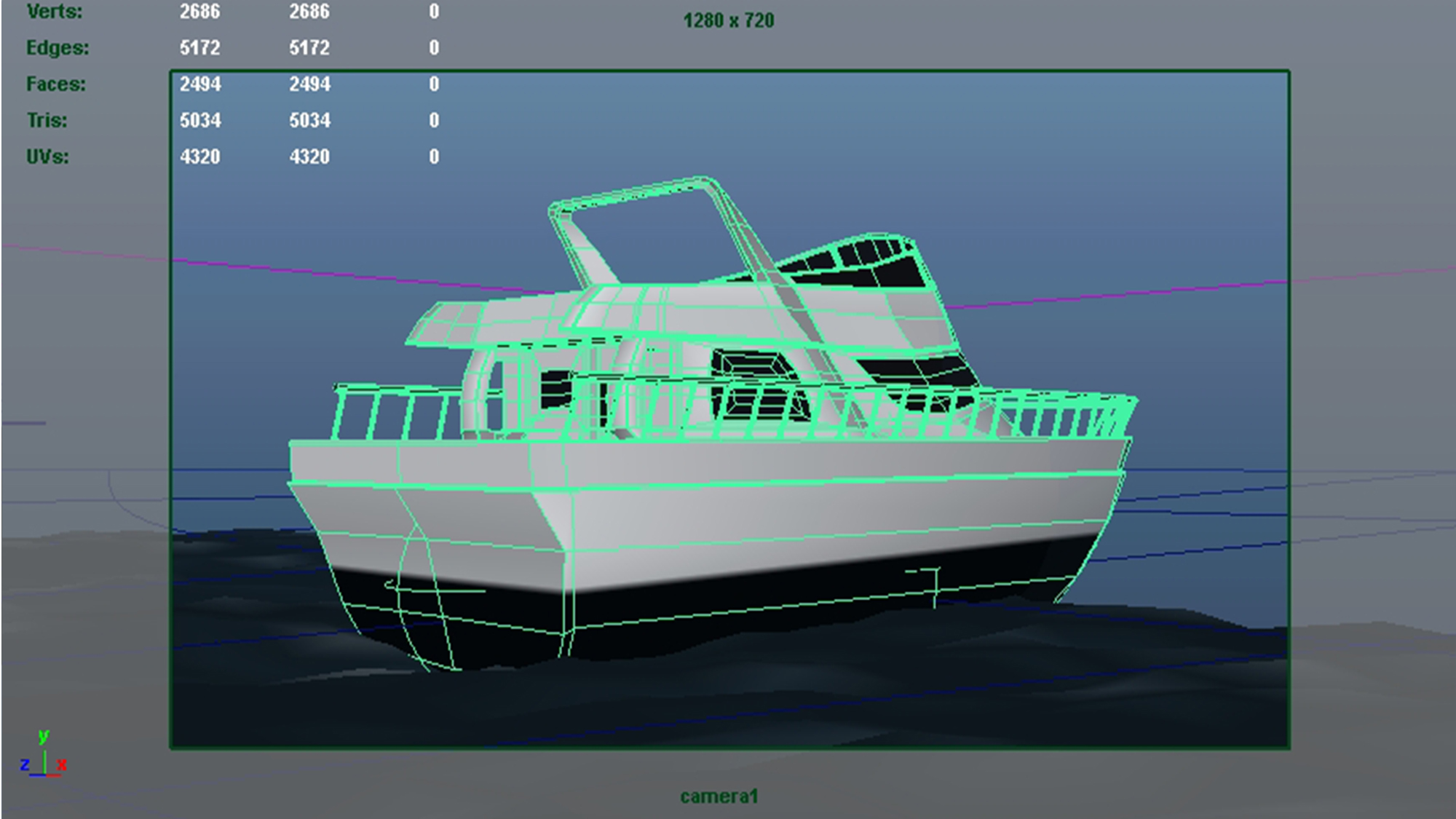1456x819 pixels.
Task: Click the 1280 x 720 resolution label
Action: coord(728,20)
